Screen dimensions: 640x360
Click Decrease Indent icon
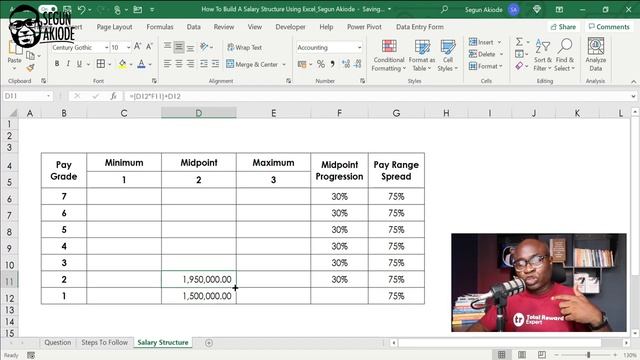point(204,64)
